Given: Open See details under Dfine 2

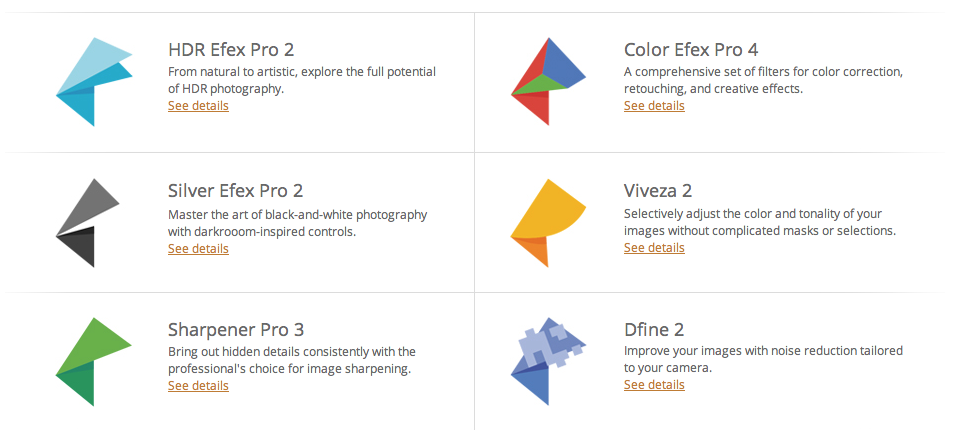Looking at the screenshot, I should click(x=654, y=385).
